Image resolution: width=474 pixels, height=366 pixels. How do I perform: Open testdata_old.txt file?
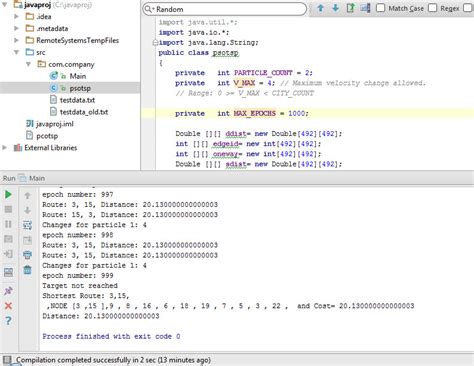[x=84, y=112]
